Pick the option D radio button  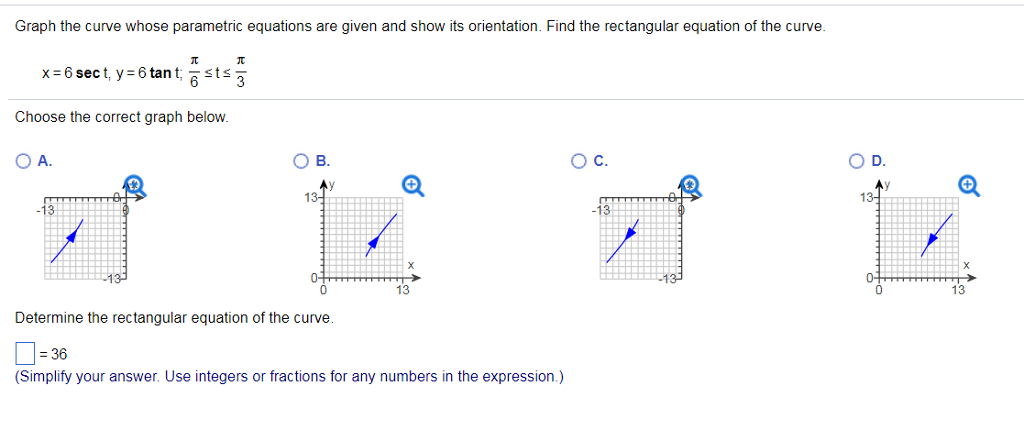tap(858, 161)
